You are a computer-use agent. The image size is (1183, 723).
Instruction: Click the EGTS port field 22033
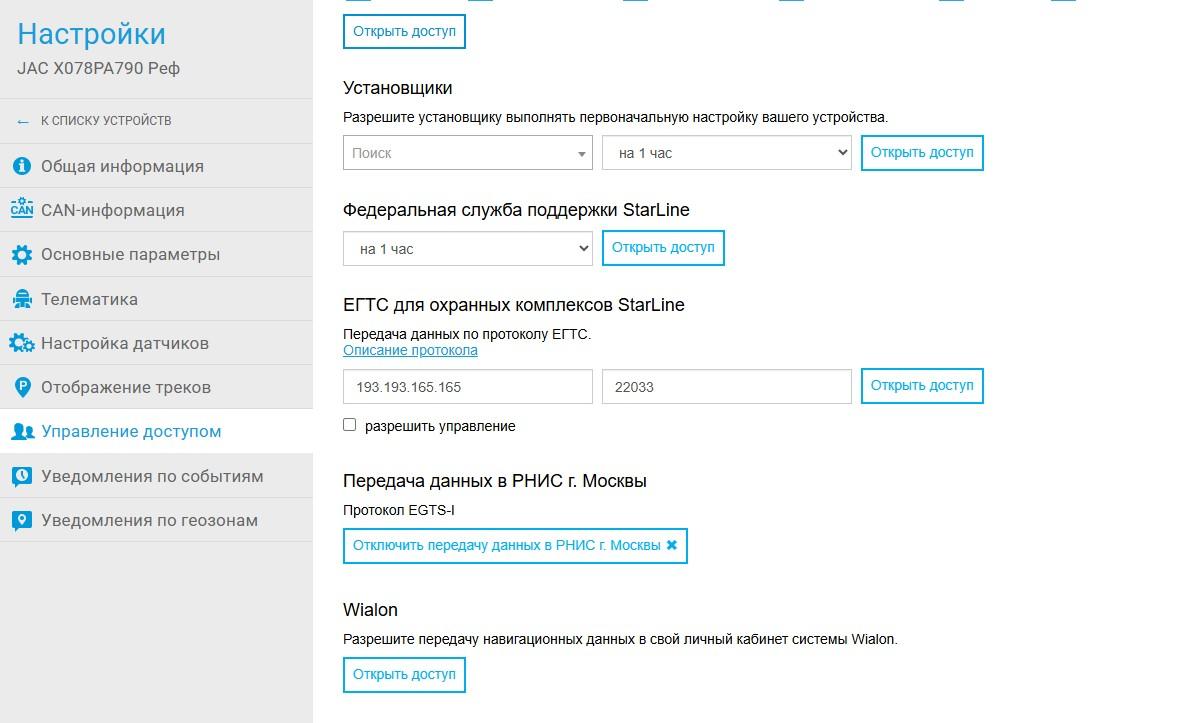click(x=726, y=386)
